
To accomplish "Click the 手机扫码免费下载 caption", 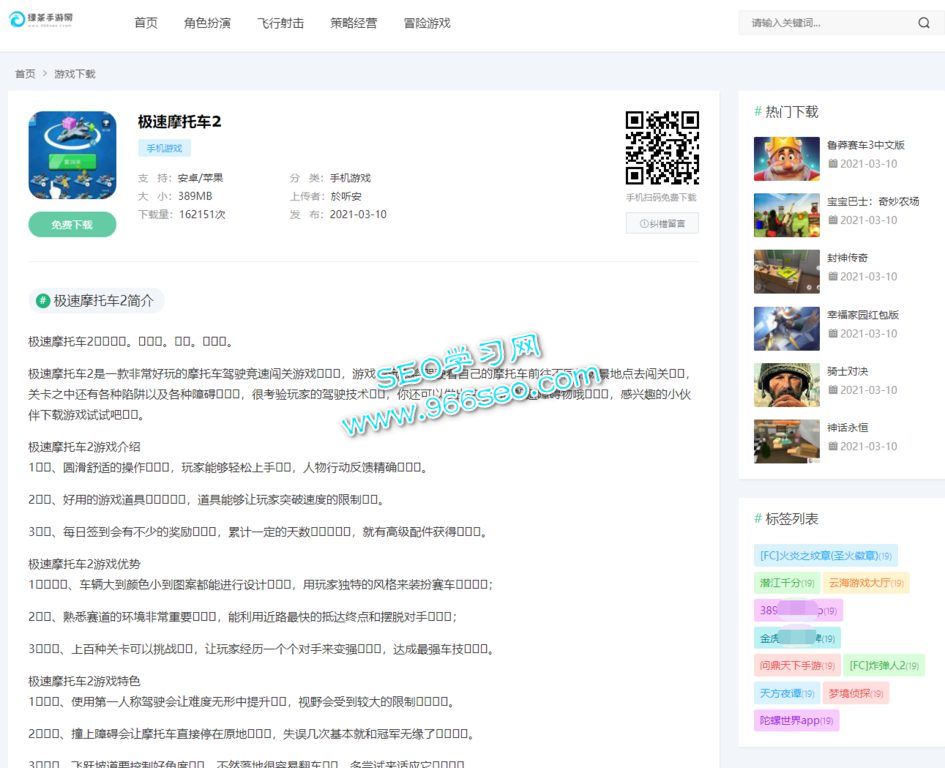I will (661, 197).
